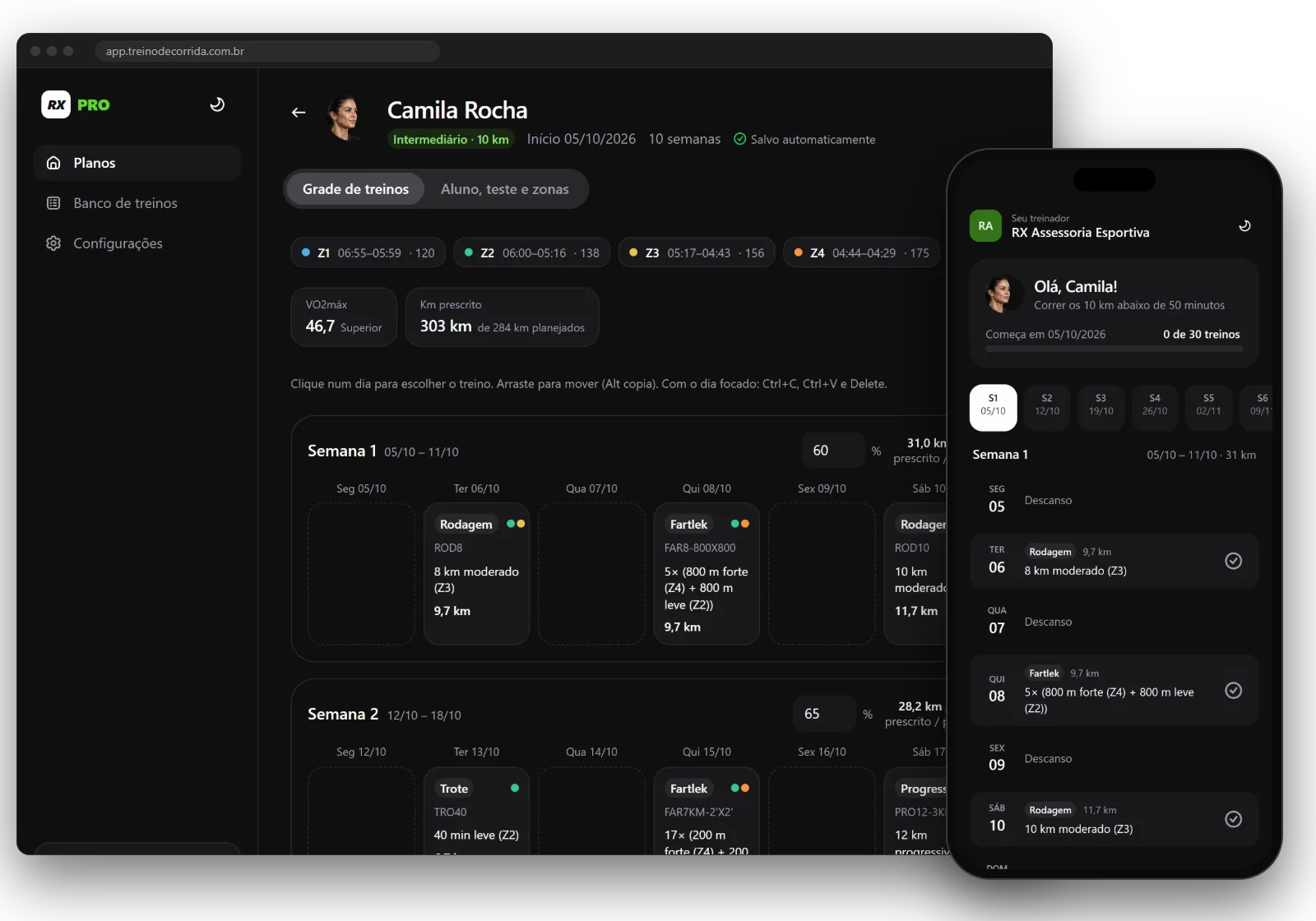The image size is (1316, 921).
Task: Toggle theme moon icon in phone header
Action: [x=1244, y=226]
